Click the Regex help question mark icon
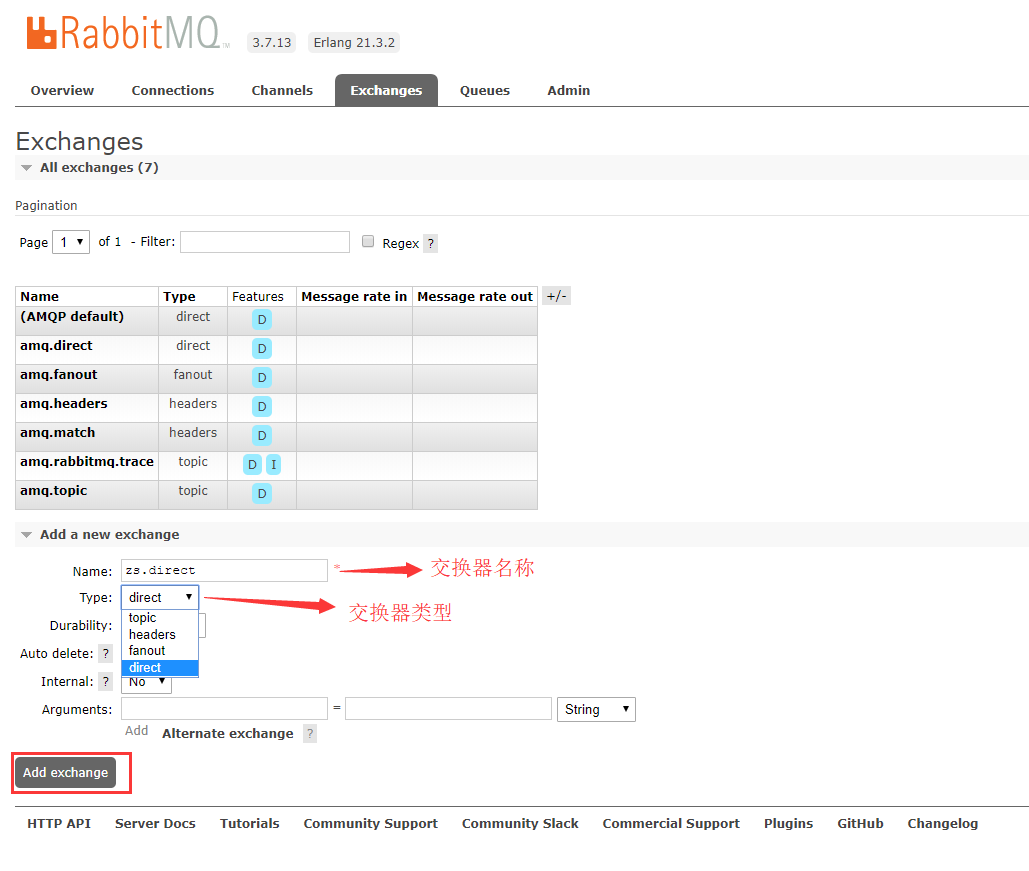1029x871 pixels. [430, 243]
